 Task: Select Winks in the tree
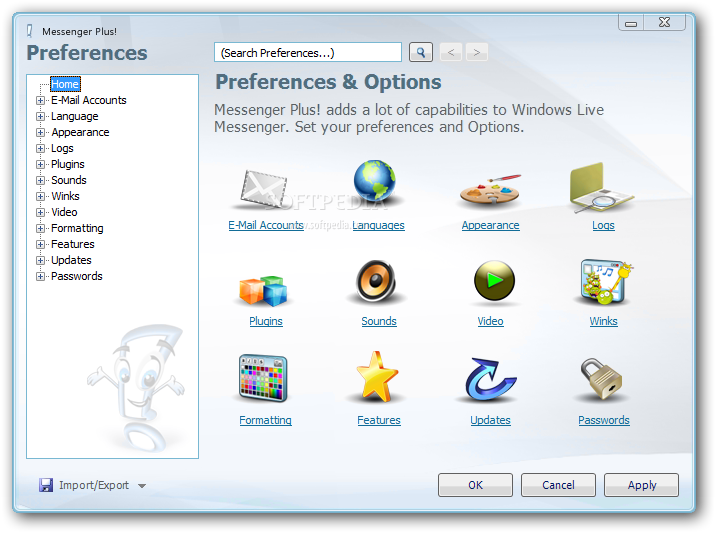coord(65,196)
